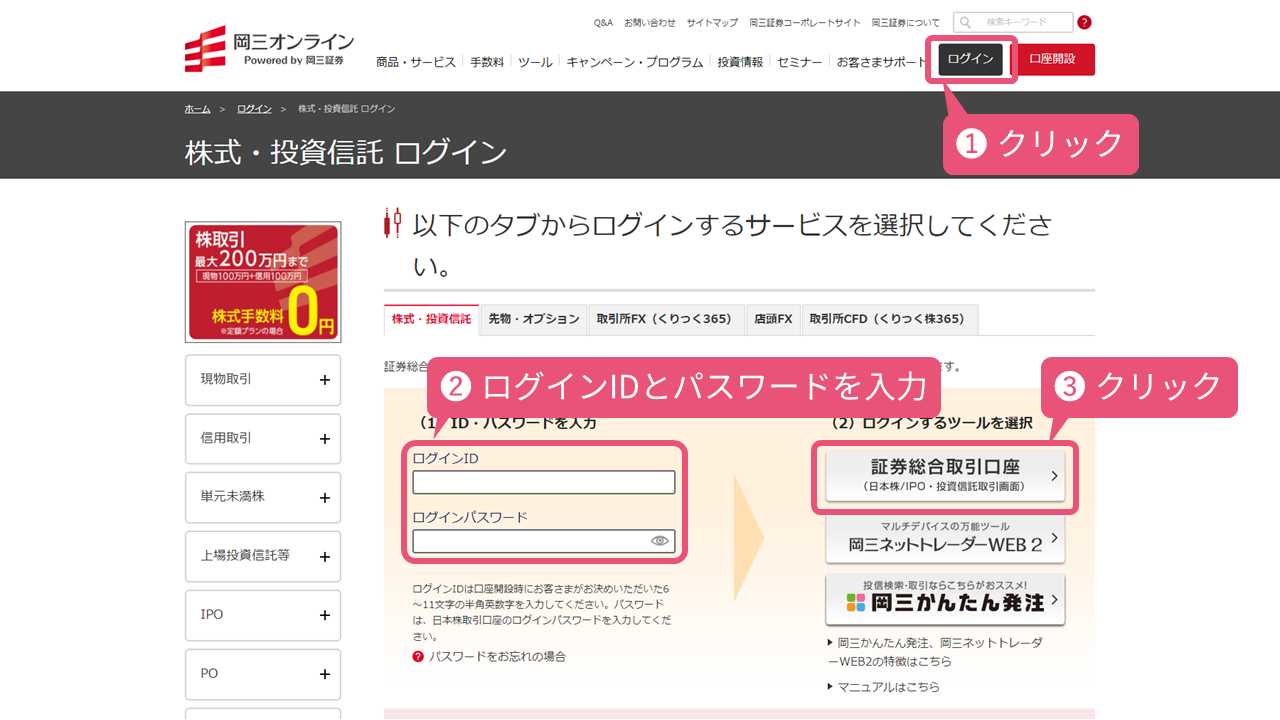Viewport: 1280px width, 720px height.
Task: Click the search magnifier icon
Action: (x=964, y=22)
